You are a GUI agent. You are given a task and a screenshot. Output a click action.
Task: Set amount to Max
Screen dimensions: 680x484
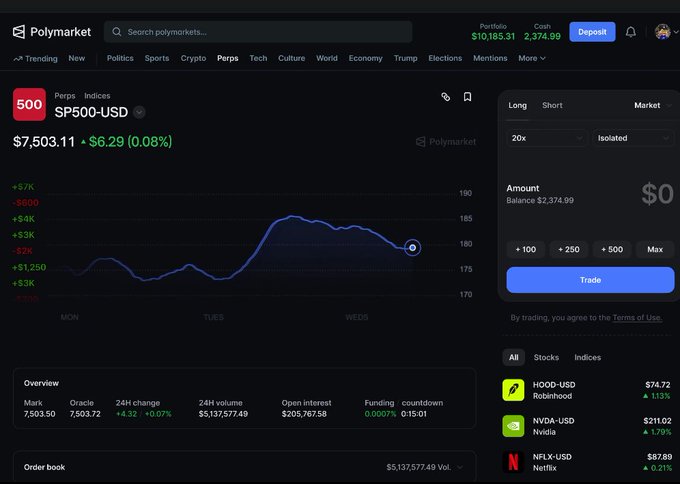655,249
